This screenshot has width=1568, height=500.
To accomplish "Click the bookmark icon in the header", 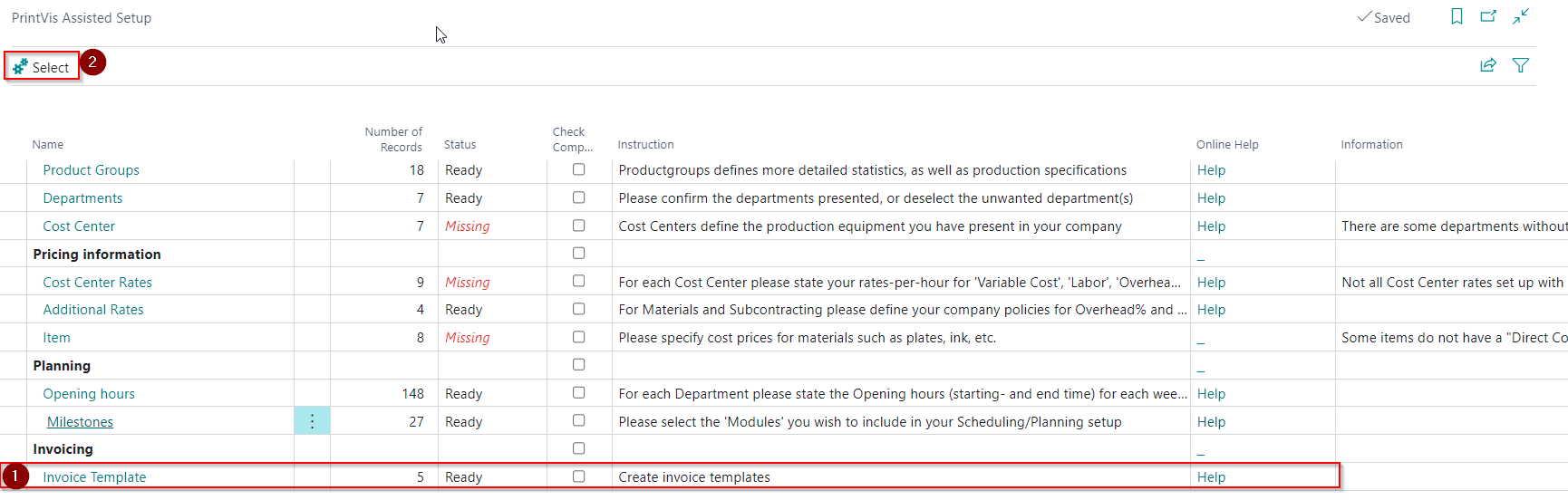I will click(1457, 16).
